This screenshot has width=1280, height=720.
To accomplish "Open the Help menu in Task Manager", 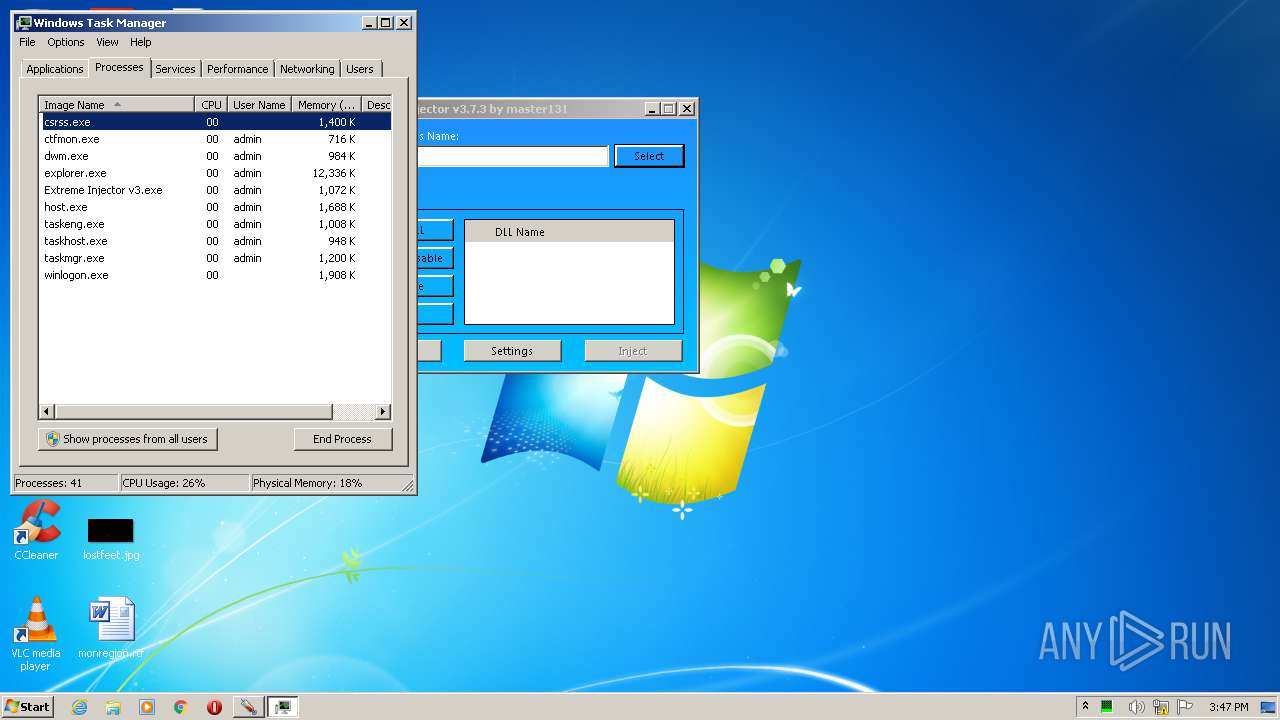I will point(140,42).
